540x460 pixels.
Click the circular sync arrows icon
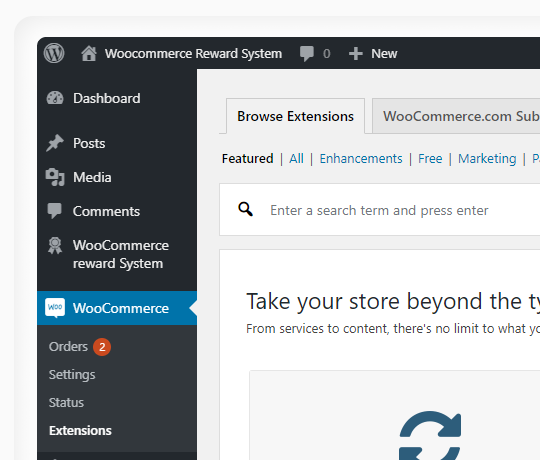430,436
